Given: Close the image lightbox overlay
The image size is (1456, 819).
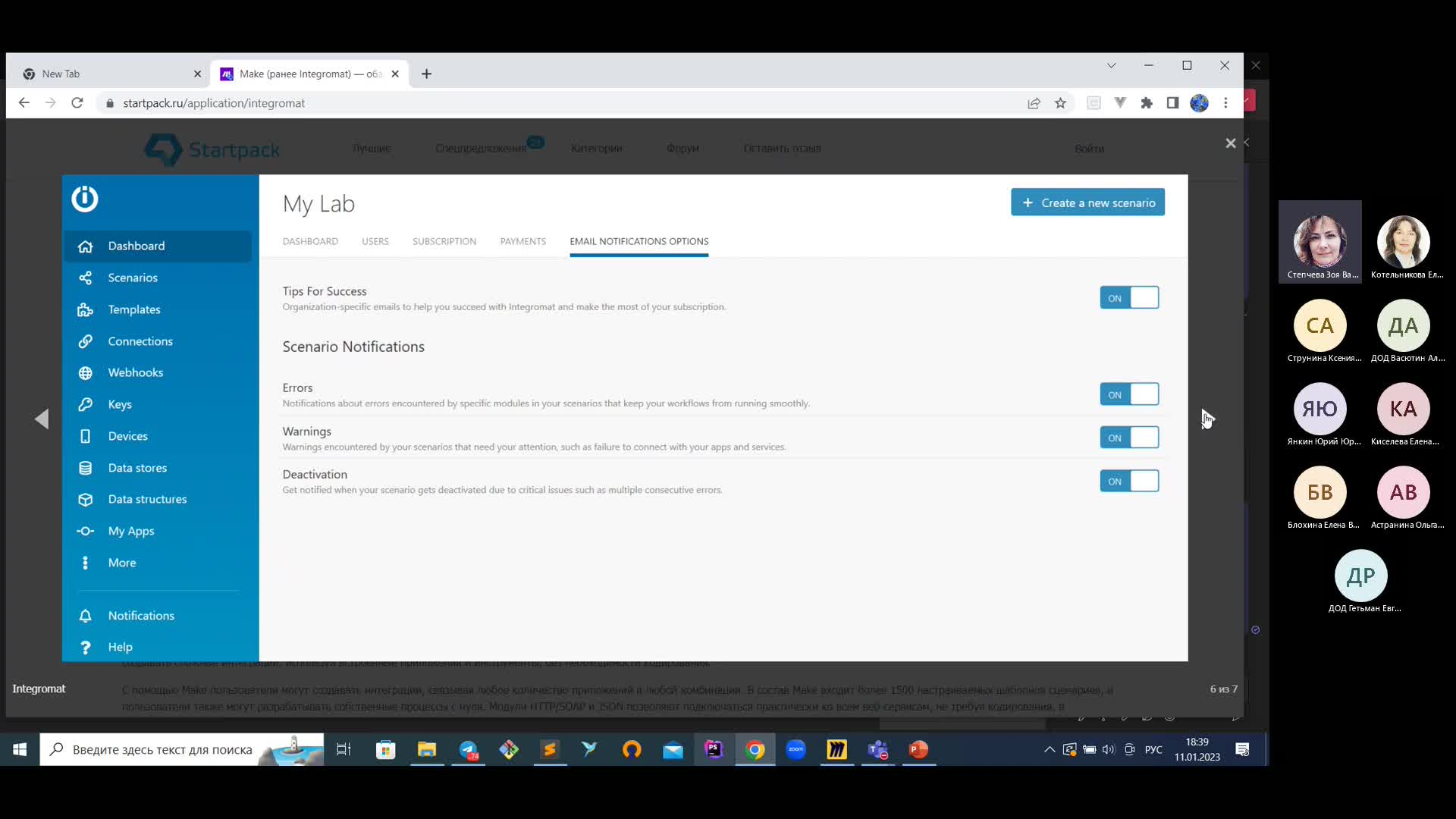Looking at the screenshot, I should (x=1231, y=143).
